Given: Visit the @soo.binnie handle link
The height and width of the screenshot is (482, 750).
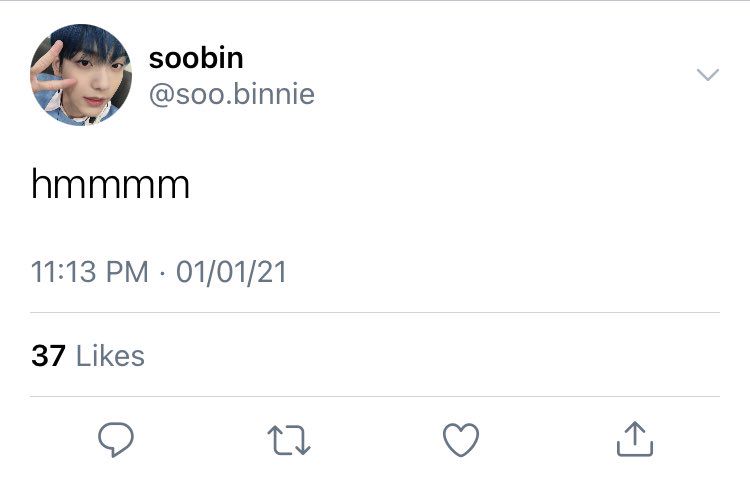Looking at the screenshot, I should point(231,94).
